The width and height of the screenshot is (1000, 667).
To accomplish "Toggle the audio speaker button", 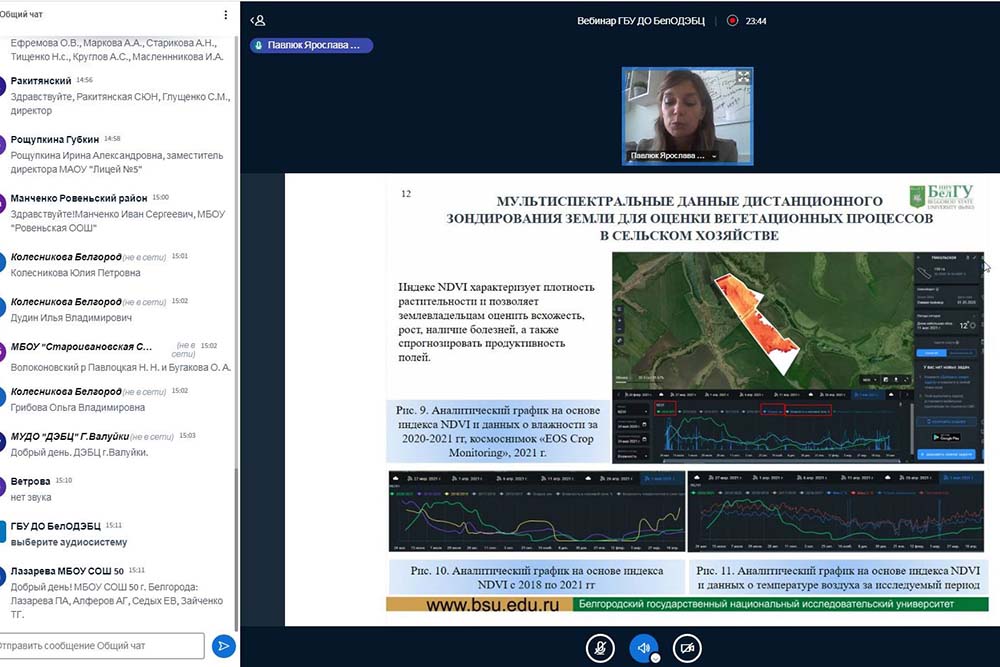I will [x=644, y=647].
